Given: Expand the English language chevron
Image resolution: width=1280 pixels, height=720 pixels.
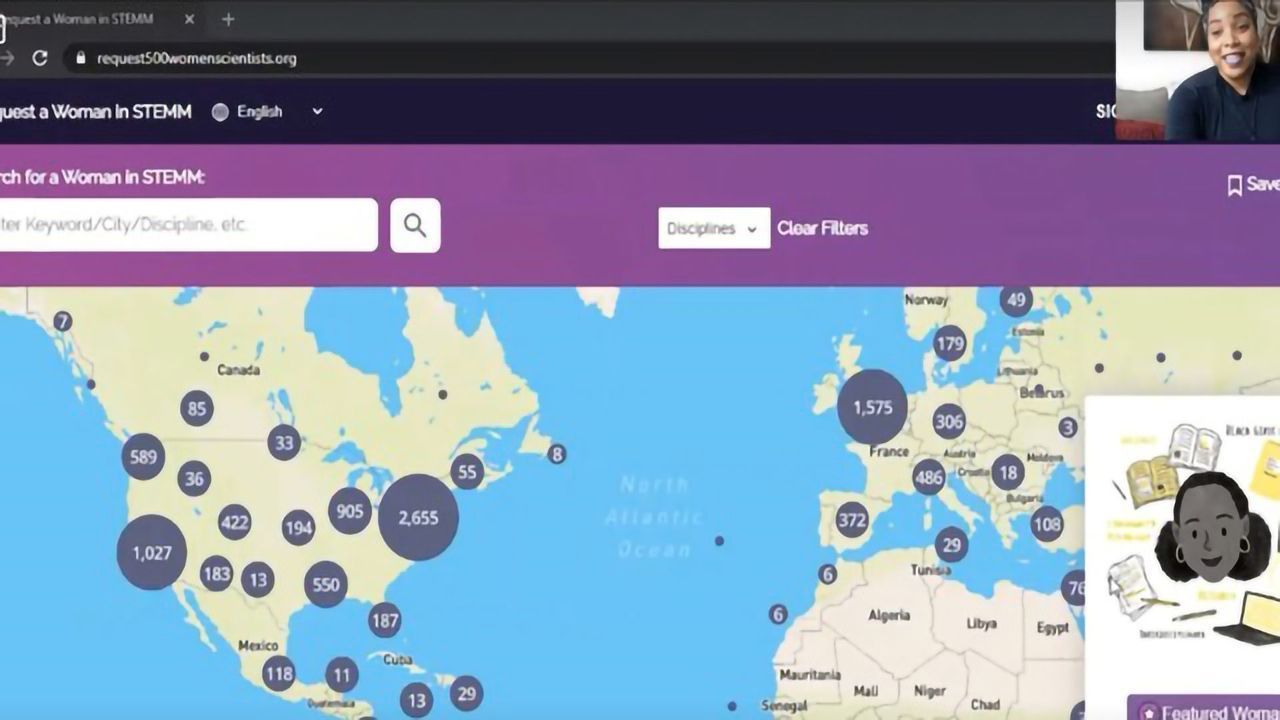Looking at the screenshot, I should pos(317,112).
